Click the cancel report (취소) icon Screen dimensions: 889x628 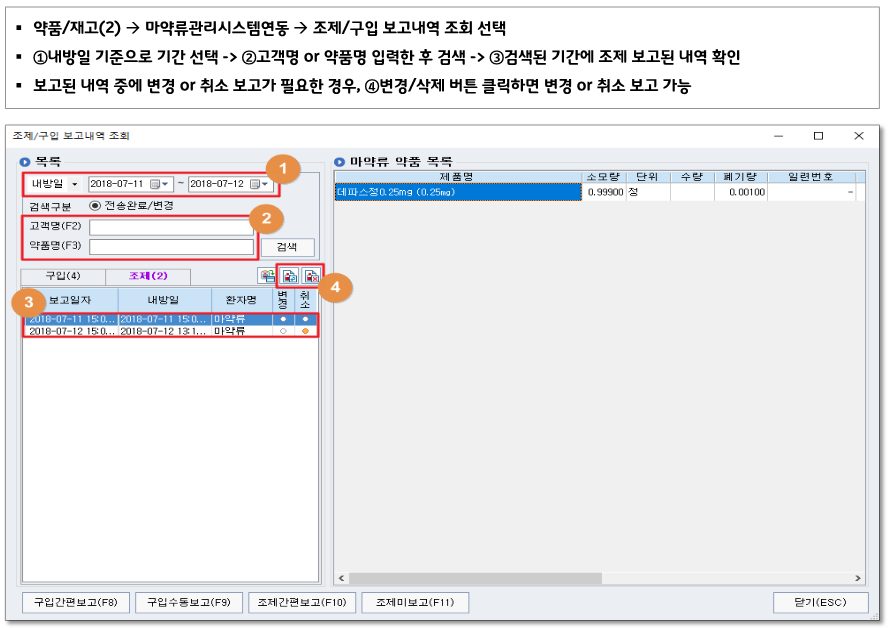click(311, 277)
